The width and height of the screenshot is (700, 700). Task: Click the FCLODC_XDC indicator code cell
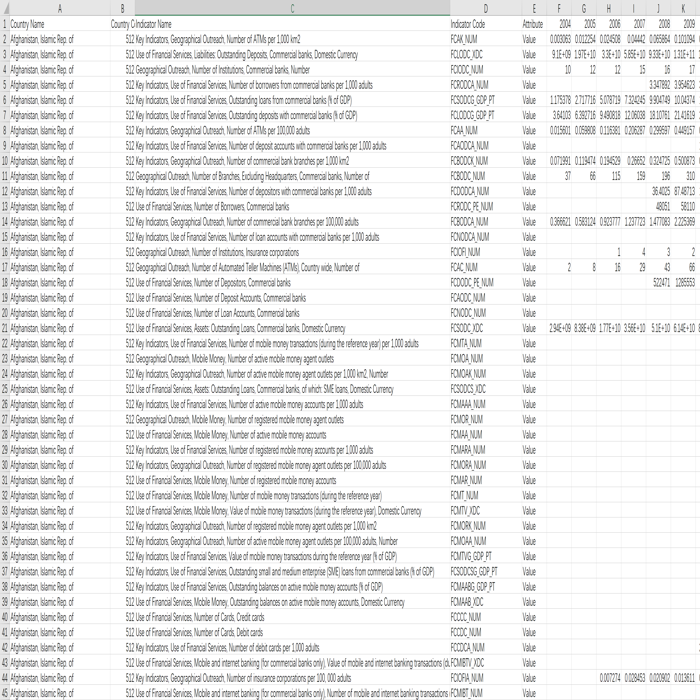click(x=485, y=54)
